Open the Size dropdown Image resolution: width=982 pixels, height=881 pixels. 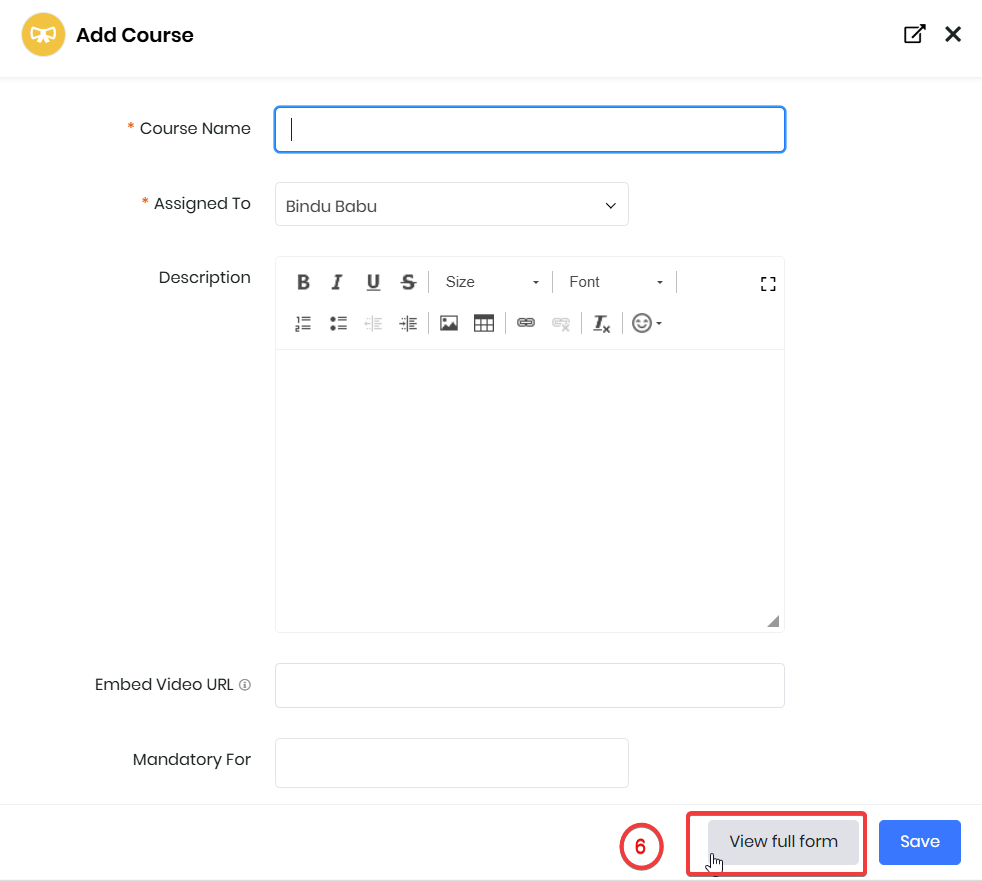(492, 283)
